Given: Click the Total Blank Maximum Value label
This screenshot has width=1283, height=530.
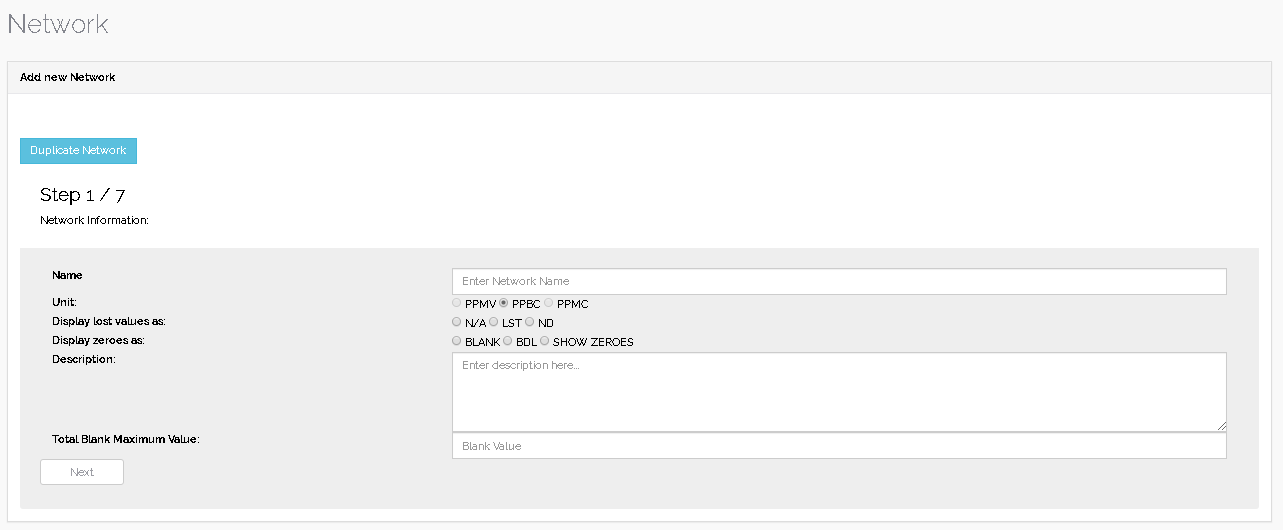Looking at the screenshot, I should [126, 439].
